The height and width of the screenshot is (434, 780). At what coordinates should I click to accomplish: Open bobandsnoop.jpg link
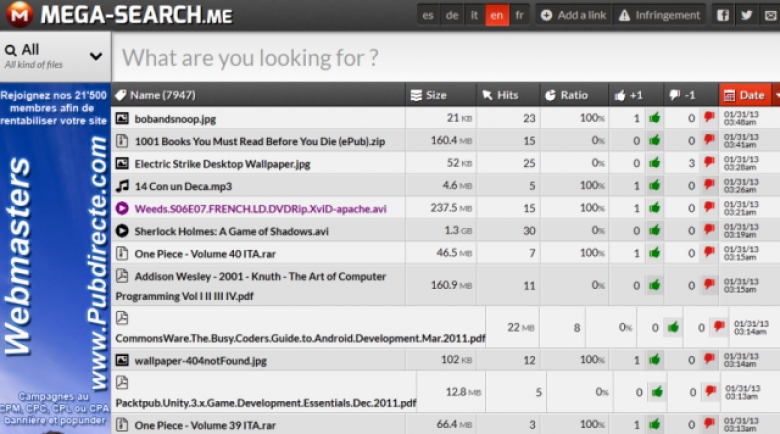(175, 119)
